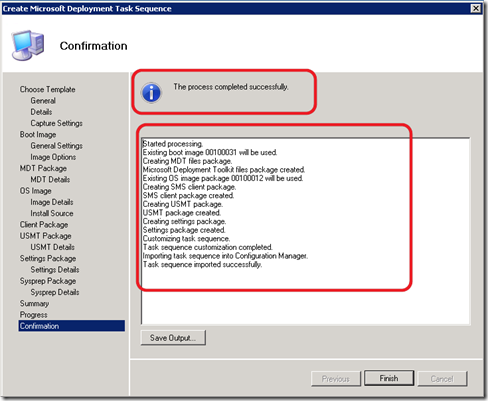The height and width of the screenshot is (401, 488).
Task: Click 'Settings package created.' log line
Action: point(184,230)
